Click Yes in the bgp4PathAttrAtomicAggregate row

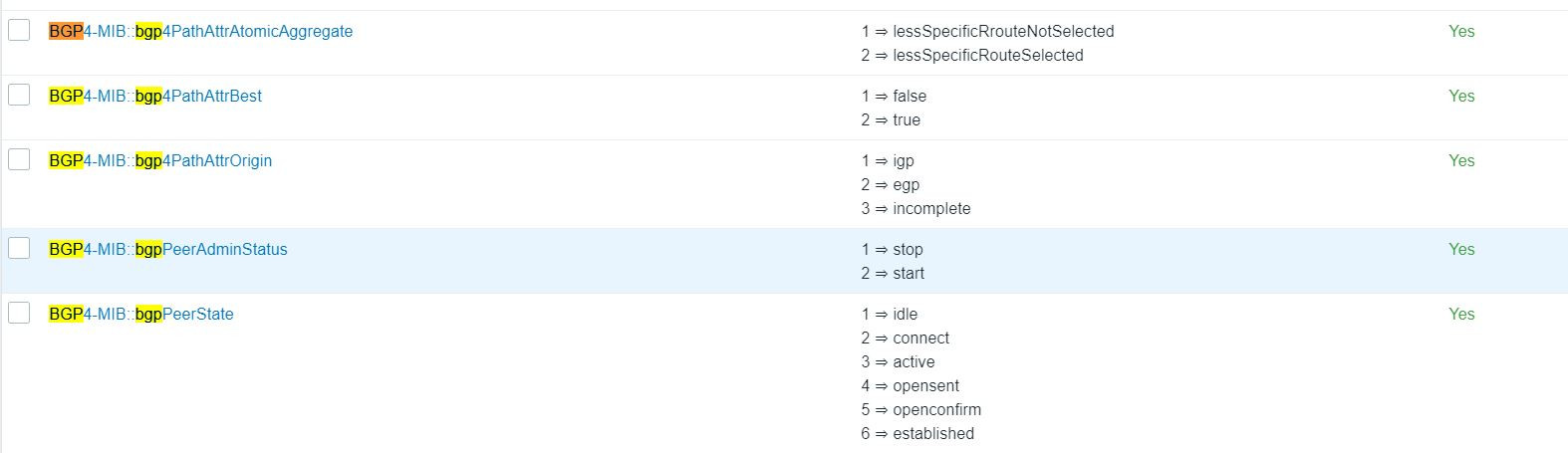pos(1461,31)
